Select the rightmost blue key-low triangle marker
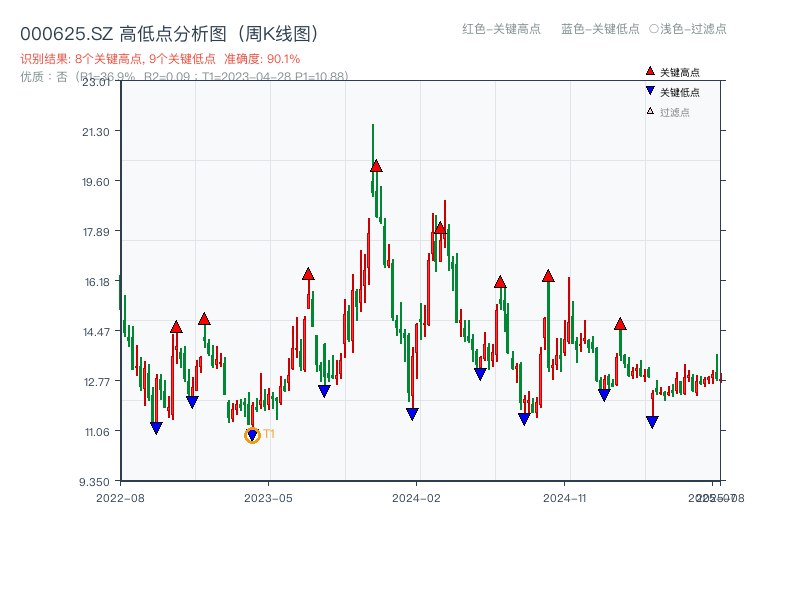This screenshot has width=800, height=600. [x=653, y=421]
